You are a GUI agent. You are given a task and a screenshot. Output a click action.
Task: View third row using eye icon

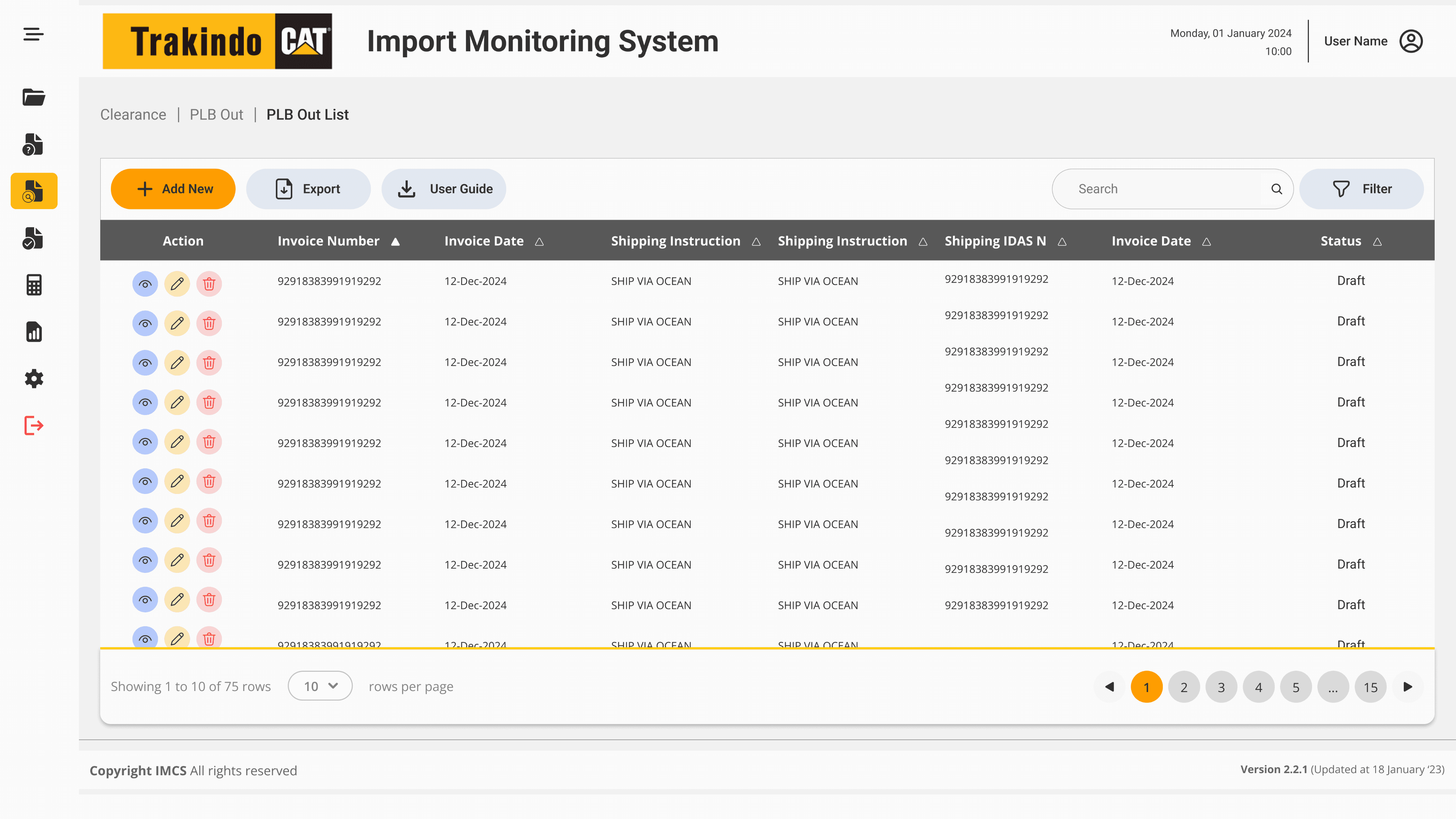[x=145, y=362]
